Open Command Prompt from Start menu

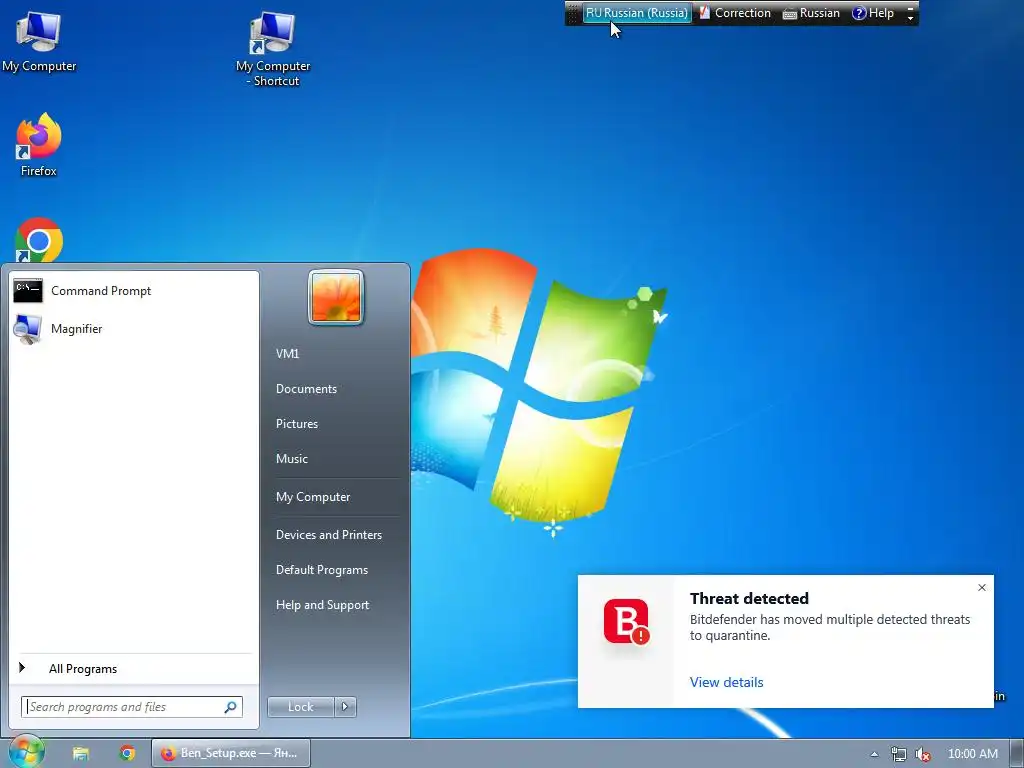(x=134, y=291)
